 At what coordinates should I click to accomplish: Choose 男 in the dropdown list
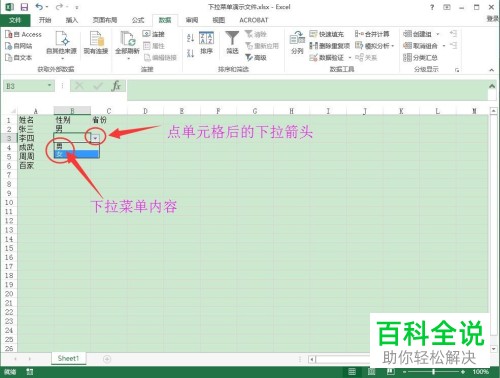(77, 146)
